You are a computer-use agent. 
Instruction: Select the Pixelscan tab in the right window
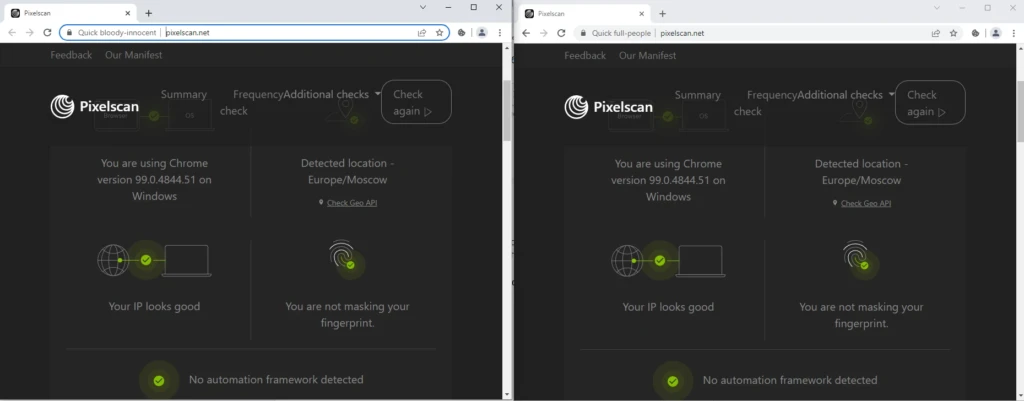(583, 13)
